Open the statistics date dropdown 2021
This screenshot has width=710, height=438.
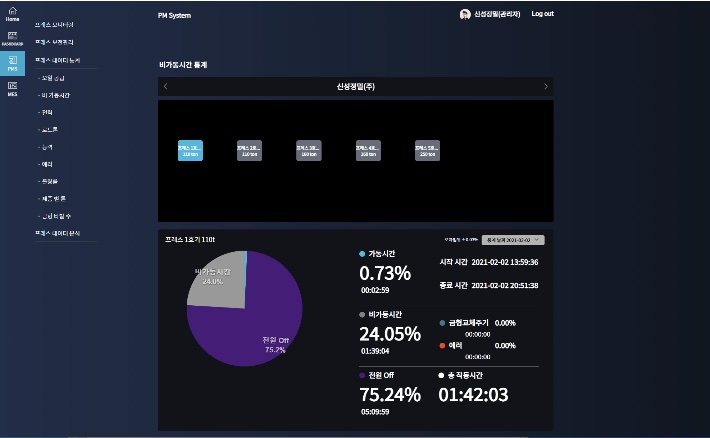coord(513,240)
